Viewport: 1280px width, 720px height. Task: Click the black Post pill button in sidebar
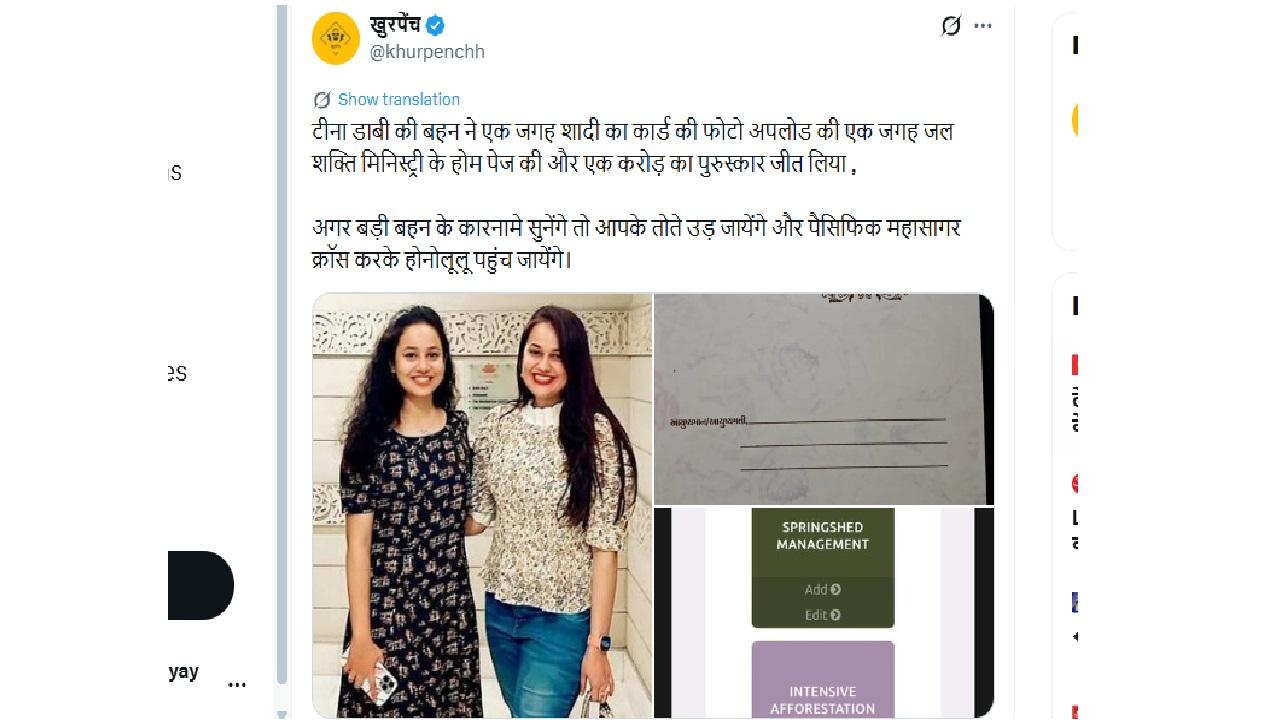pyautogui.click(x=200, y=585)
